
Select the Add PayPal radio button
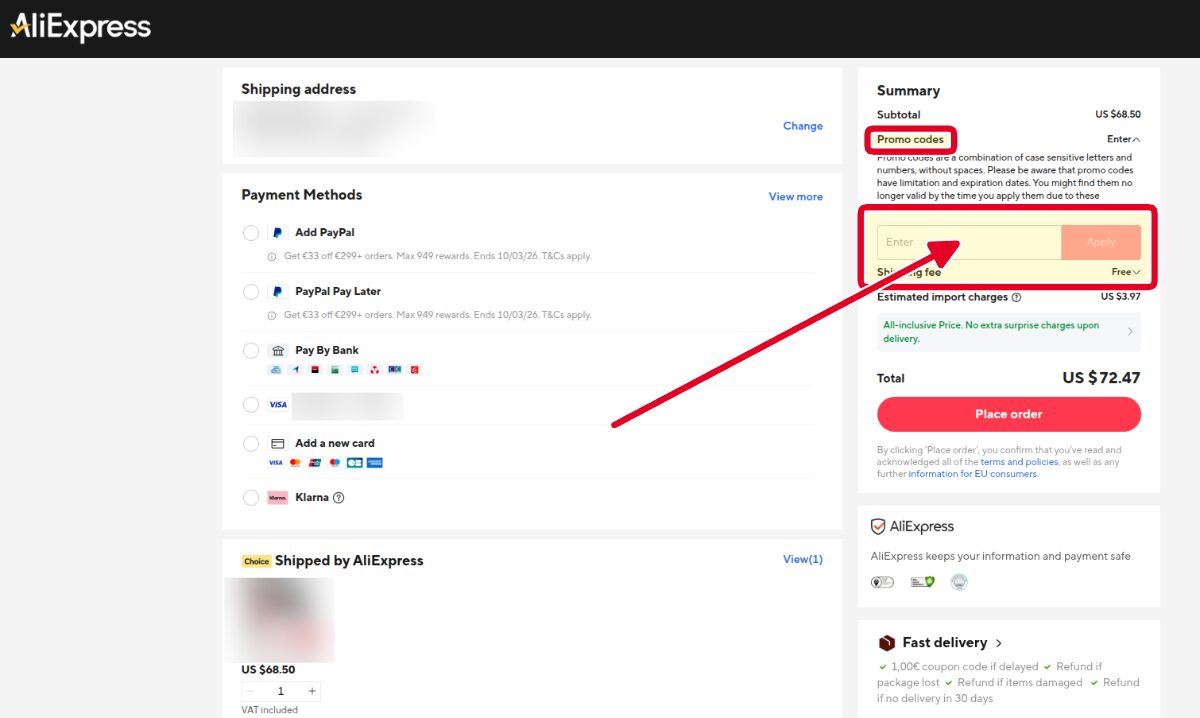pyautogui.click(x=251, y=233)
